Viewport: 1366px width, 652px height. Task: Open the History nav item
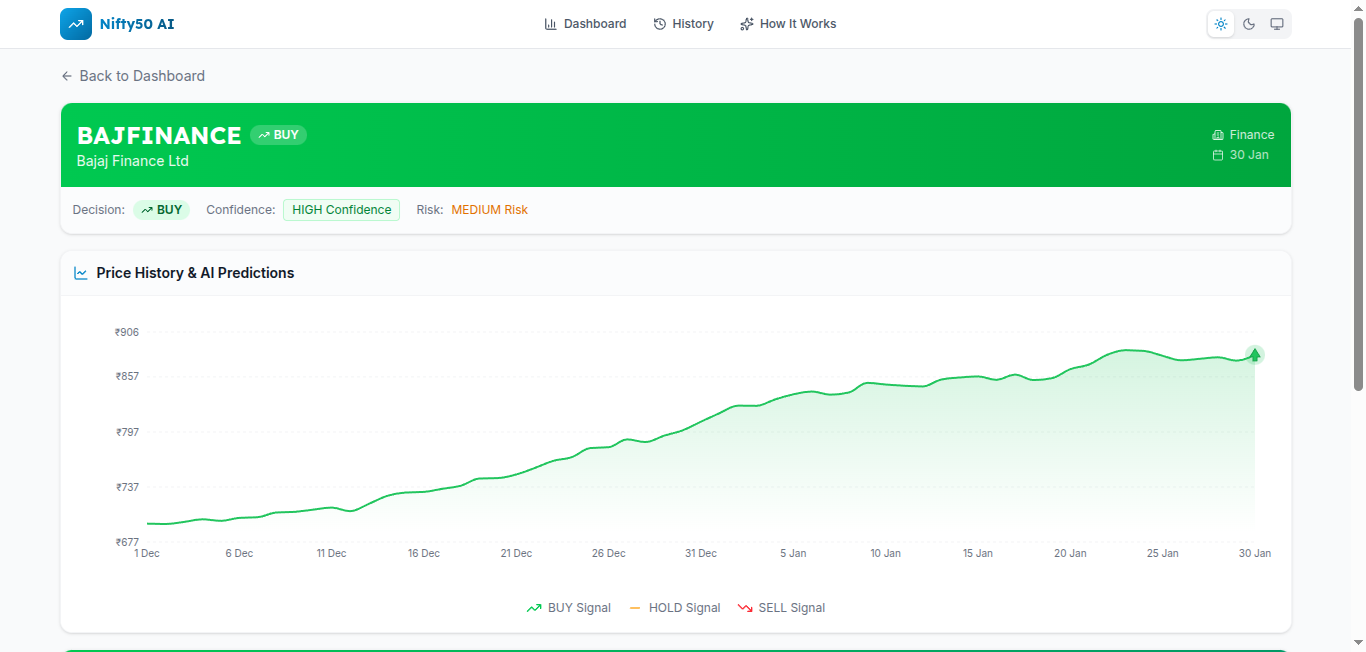[683, 24]
